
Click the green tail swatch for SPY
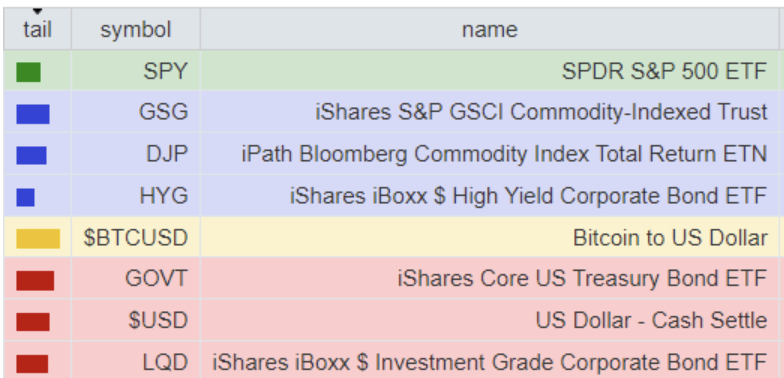(x=28, y=72)
